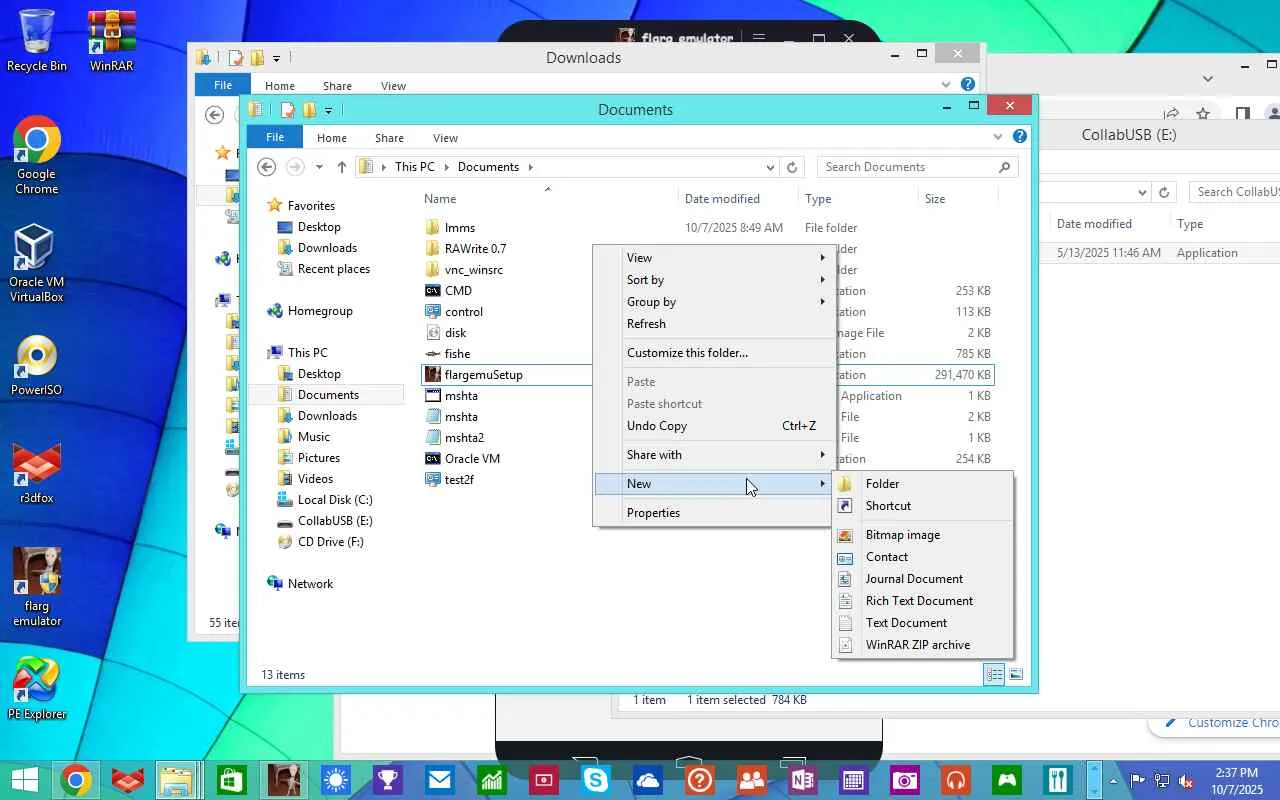
Task: Open the Music headphones app on taskbar
Action: (x=957, y=780)
